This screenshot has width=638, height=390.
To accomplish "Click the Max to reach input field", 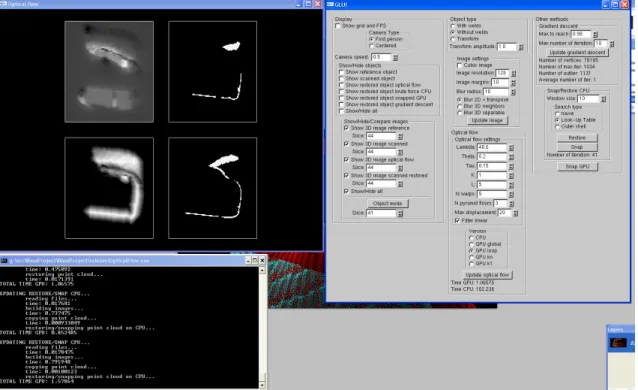I will 581,34.
